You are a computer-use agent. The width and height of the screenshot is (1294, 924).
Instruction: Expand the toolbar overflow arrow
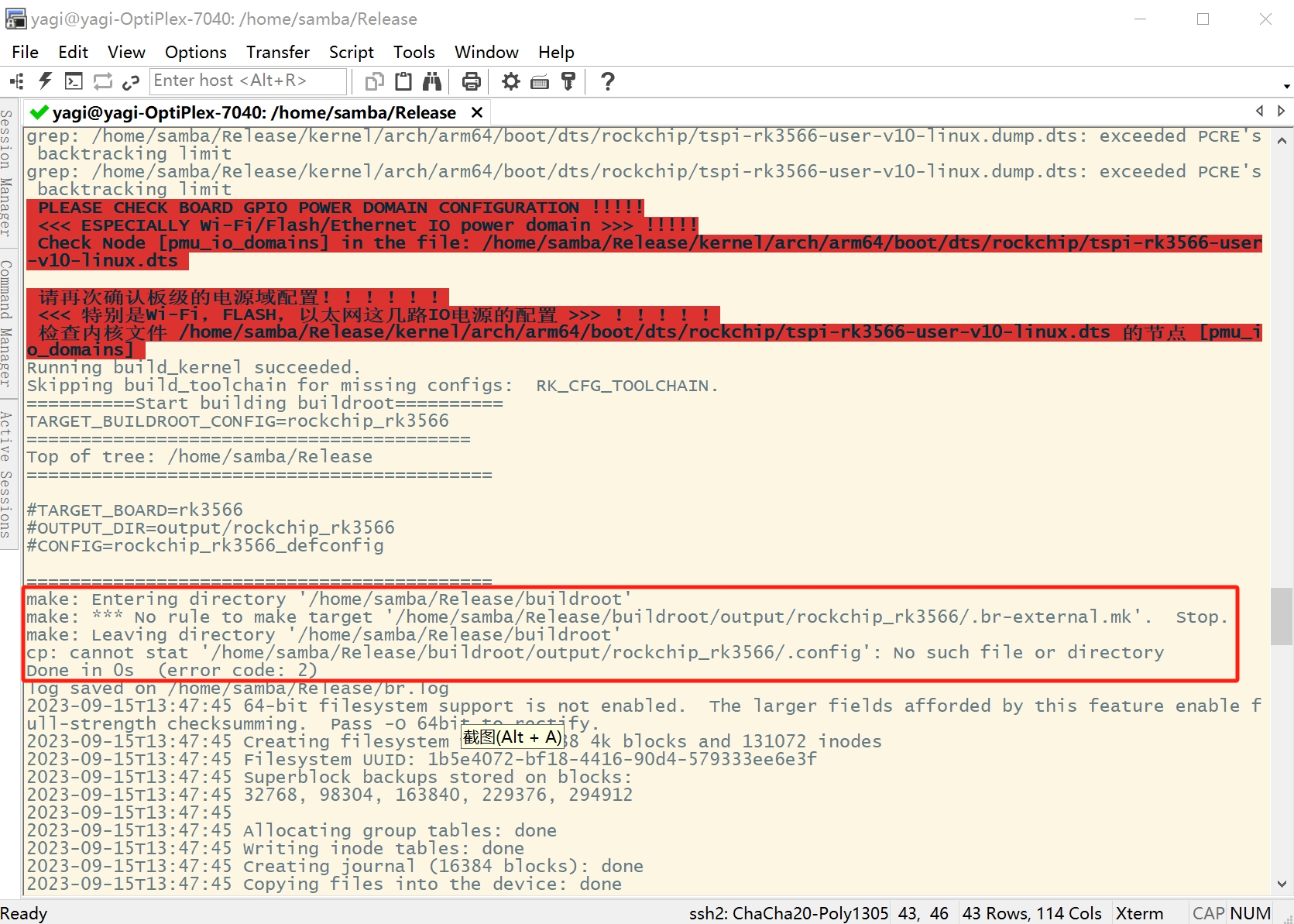coord(1286,86)
